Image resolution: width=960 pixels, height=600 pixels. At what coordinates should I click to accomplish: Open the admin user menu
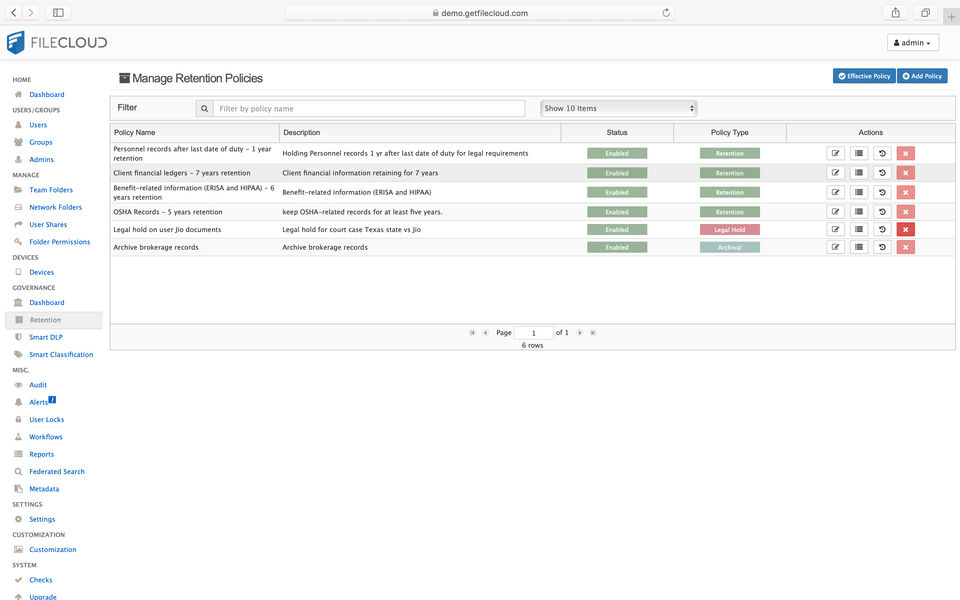tap(912, 43)
